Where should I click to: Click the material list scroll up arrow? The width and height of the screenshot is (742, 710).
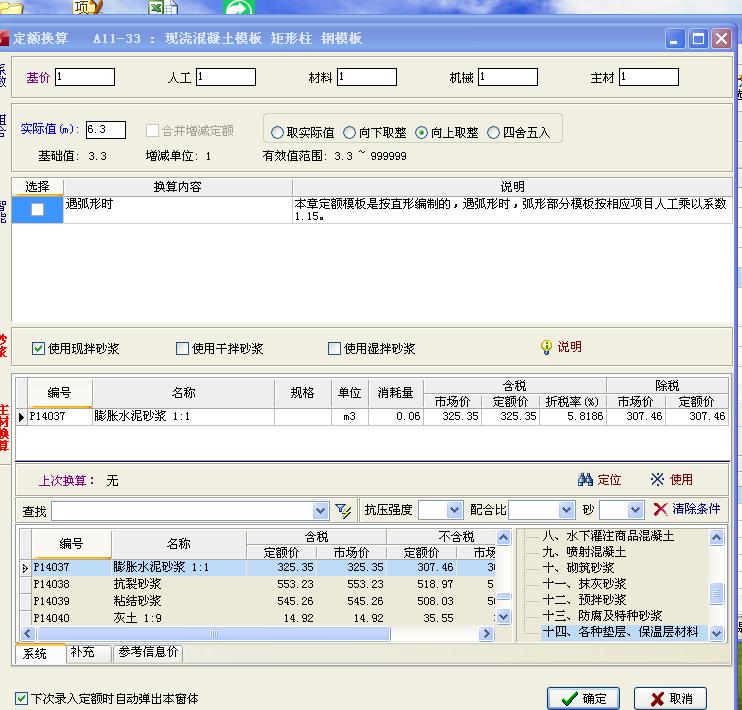pos(504,537)
